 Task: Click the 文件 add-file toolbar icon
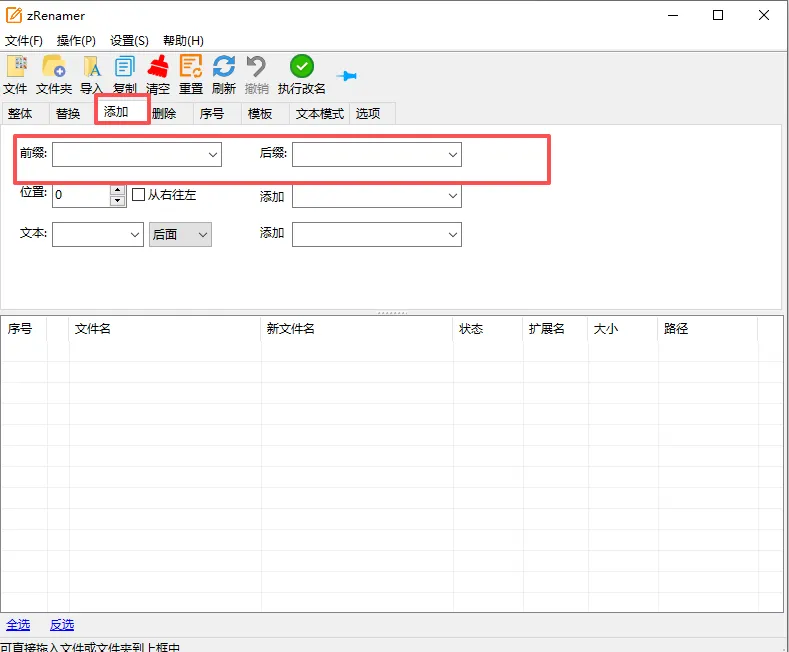tap(16, 67)
